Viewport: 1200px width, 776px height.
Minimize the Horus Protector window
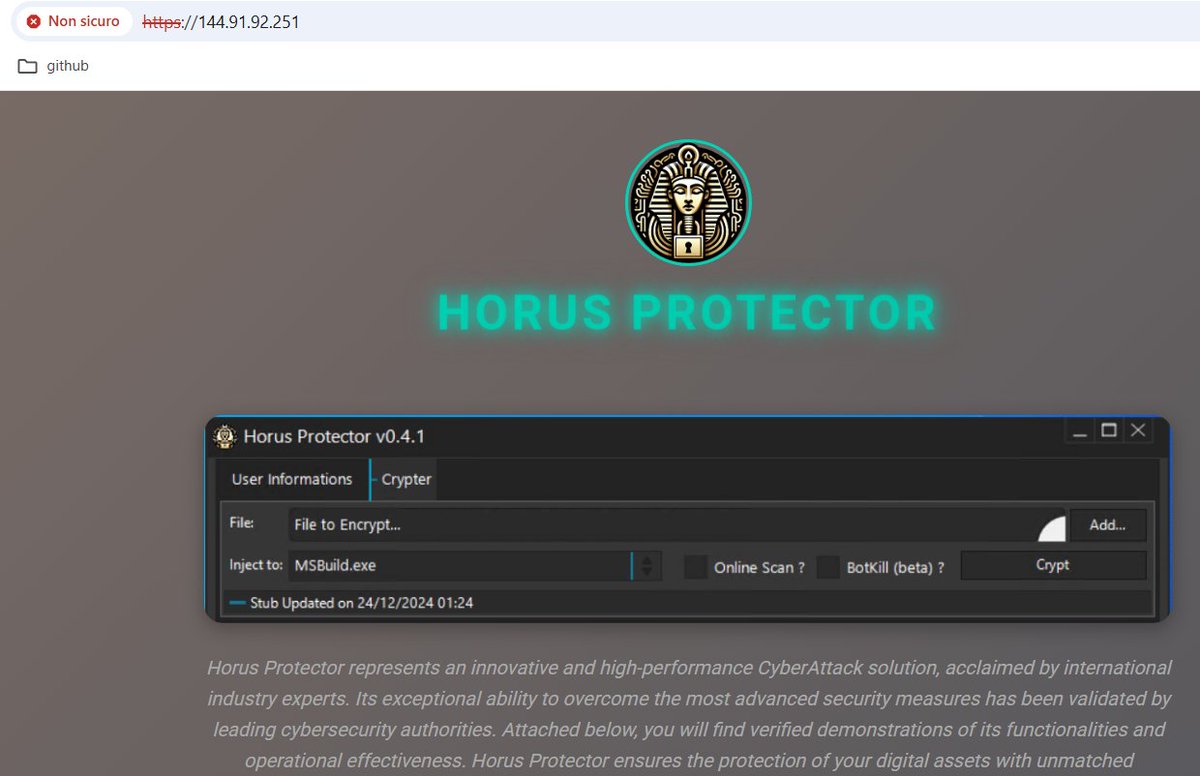point(1079,432)
